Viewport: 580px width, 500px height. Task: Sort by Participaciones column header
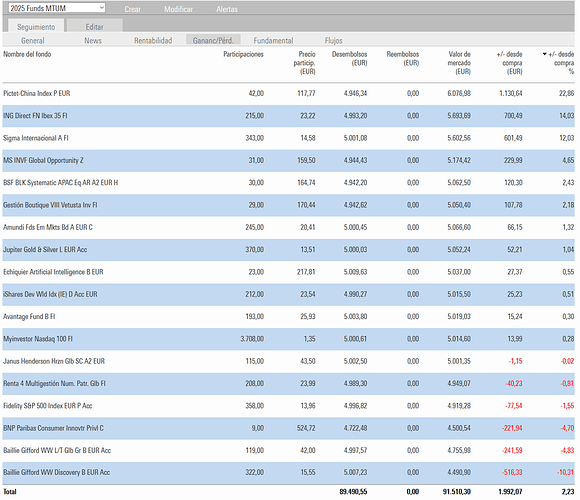tap(243, 54)
